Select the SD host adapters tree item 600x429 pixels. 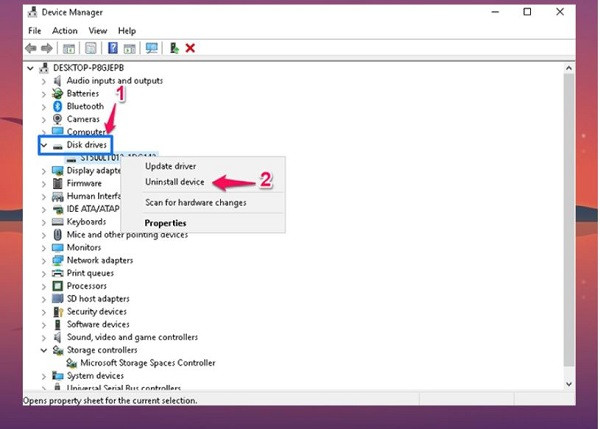pos(98,299)
